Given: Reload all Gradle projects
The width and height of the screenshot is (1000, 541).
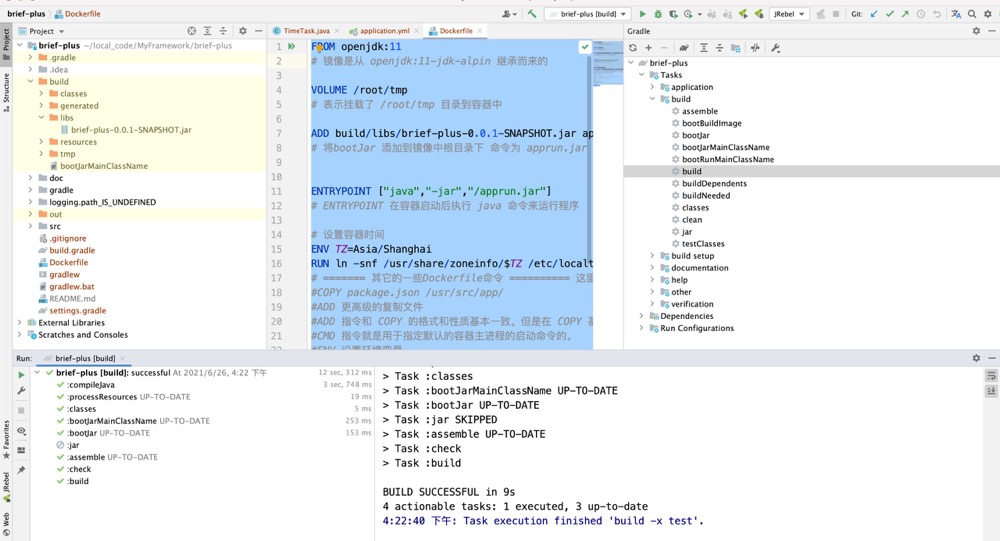Looking at the screenshot, I should (633, 47).
